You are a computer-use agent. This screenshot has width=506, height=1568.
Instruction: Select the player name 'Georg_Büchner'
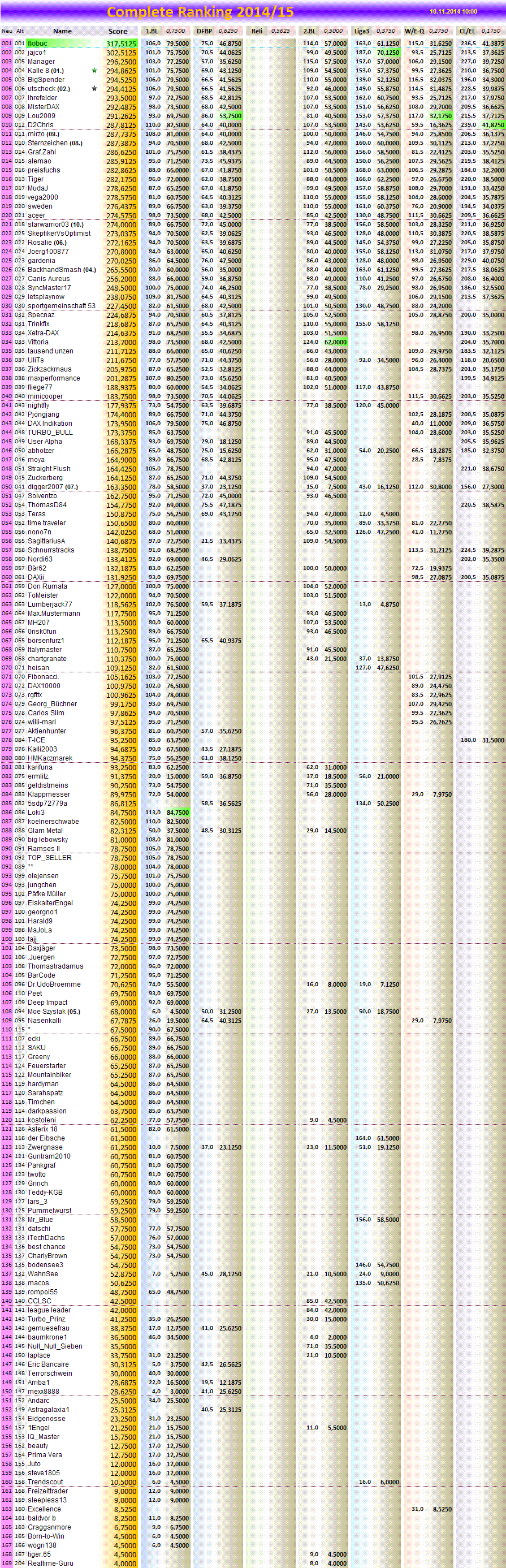pos(53,703)
